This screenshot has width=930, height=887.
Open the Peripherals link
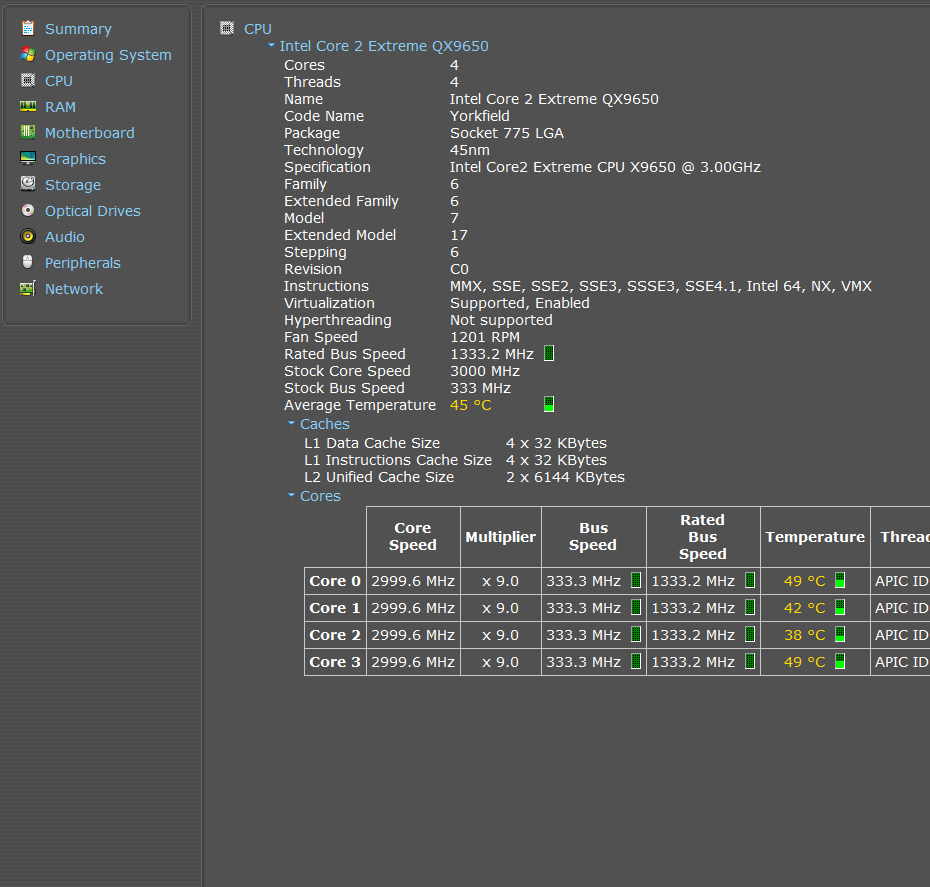[82, 263]
